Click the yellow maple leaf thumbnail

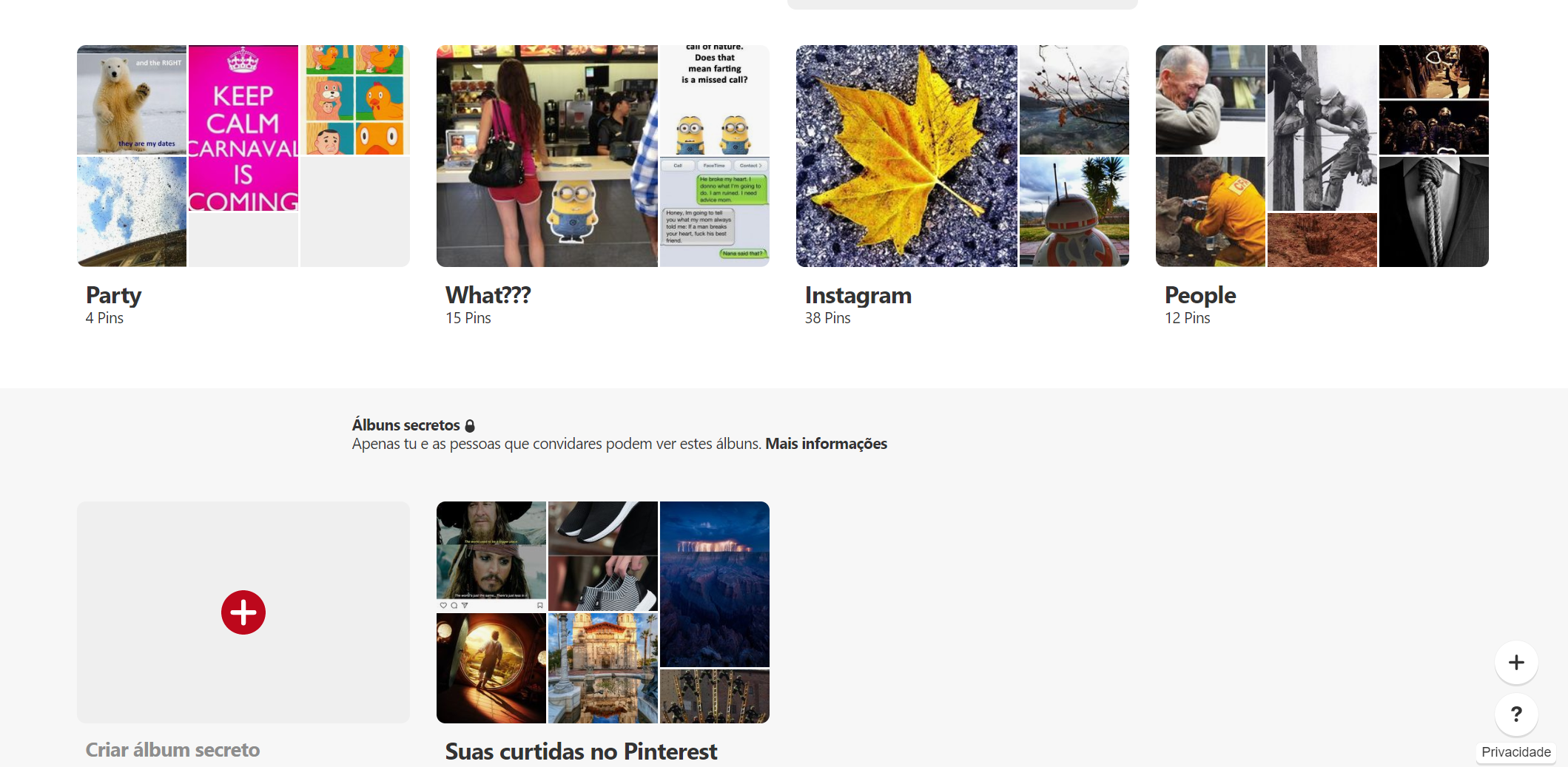click(x=906, y=156)
